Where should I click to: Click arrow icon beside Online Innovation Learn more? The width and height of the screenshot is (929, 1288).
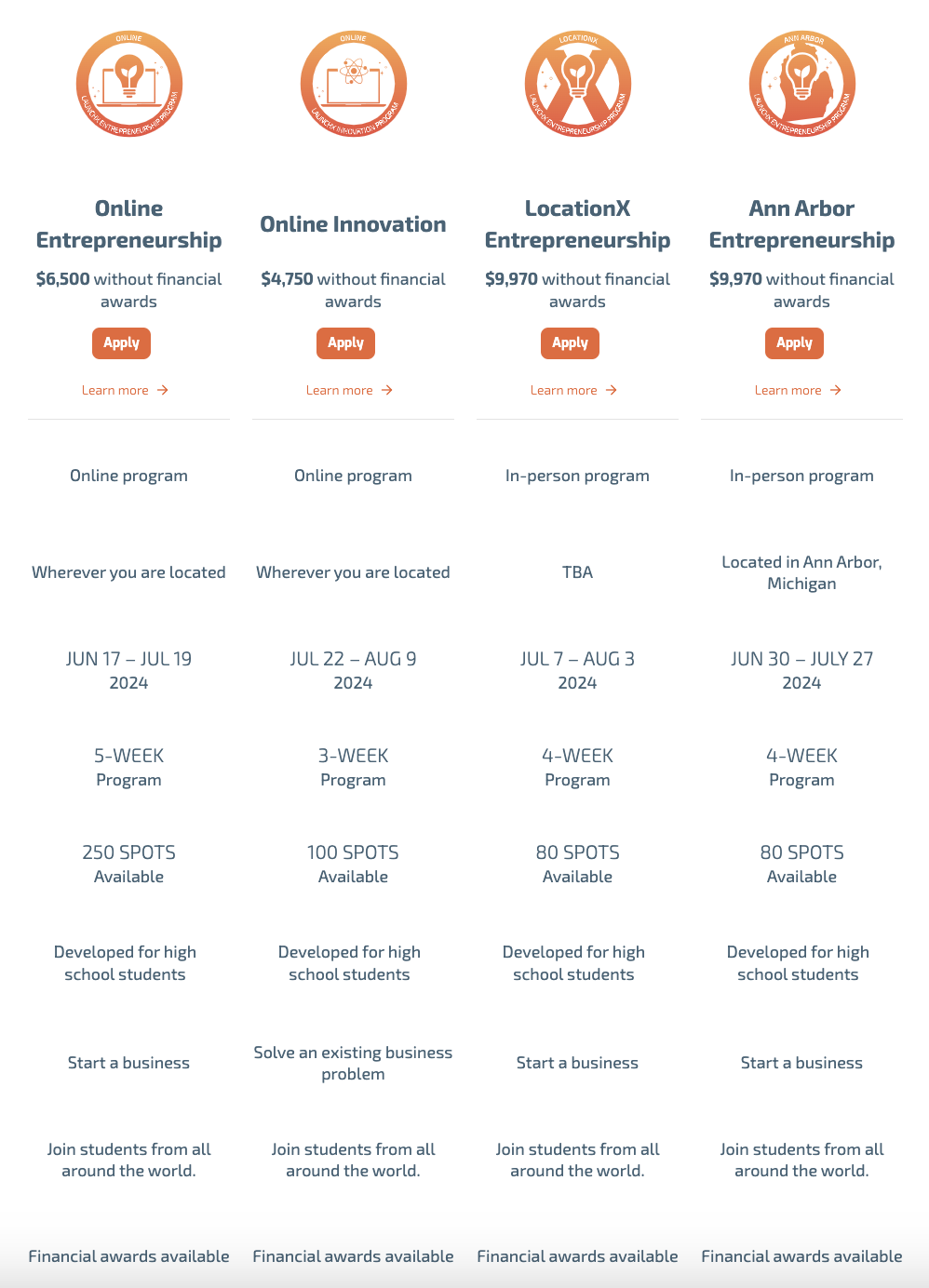point(387,390)
